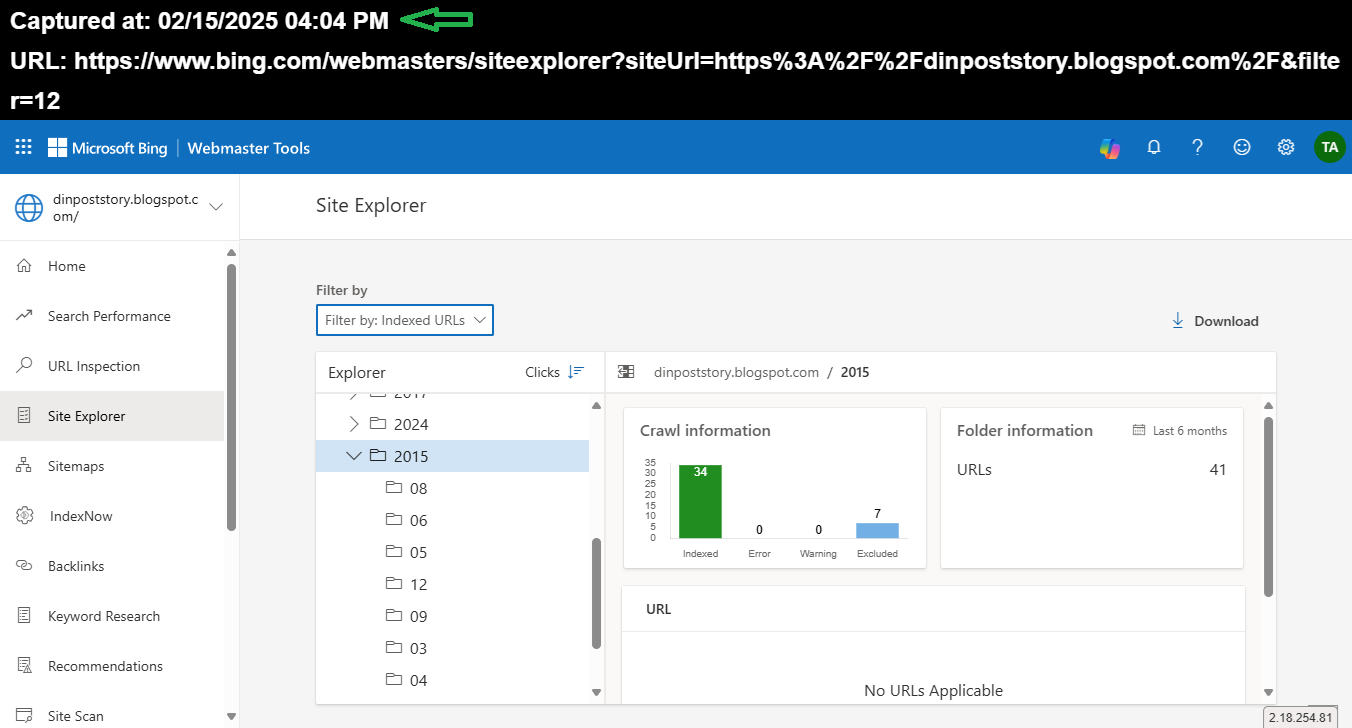Click the blue Excluded bar
This screenshot has height=728, width=1352.
click(877, 530)
